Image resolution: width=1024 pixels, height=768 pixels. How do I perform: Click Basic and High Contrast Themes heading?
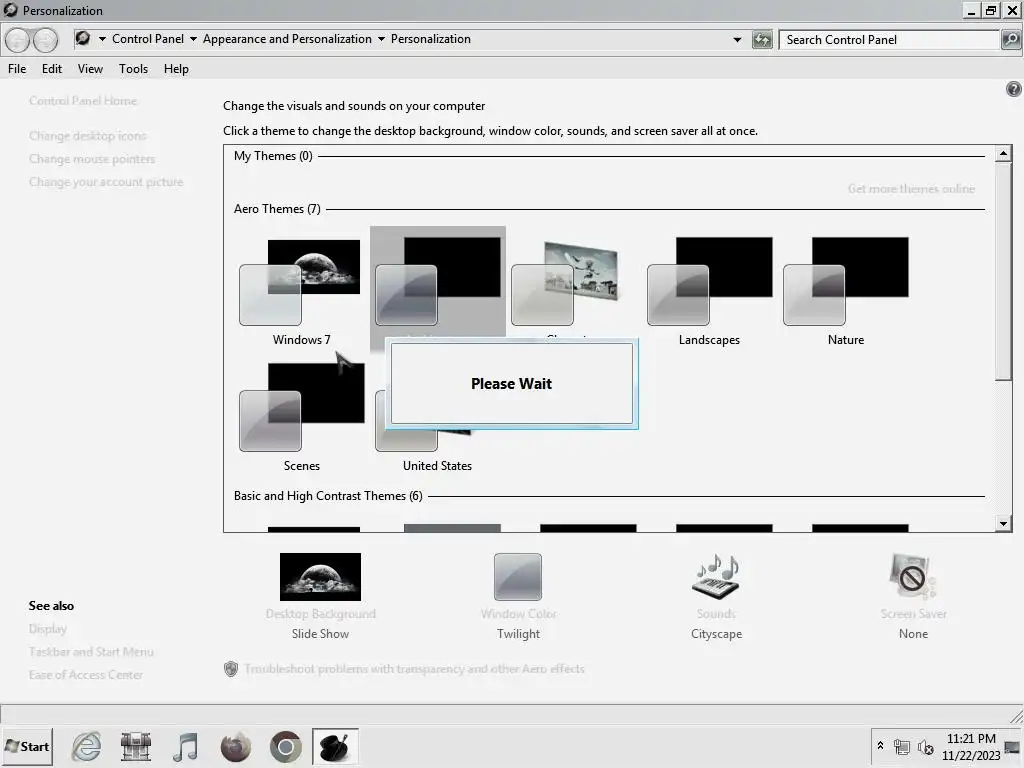tap(328, 496)
